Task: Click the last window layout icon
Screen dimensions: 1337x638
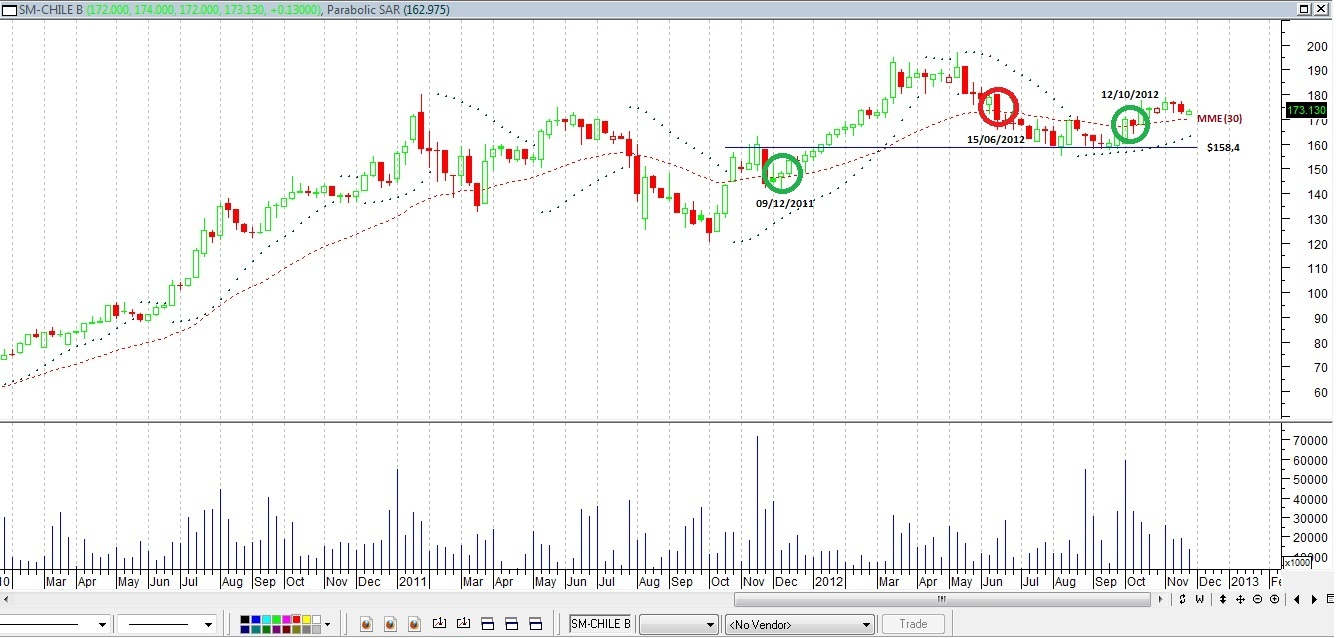Action: 535,623
